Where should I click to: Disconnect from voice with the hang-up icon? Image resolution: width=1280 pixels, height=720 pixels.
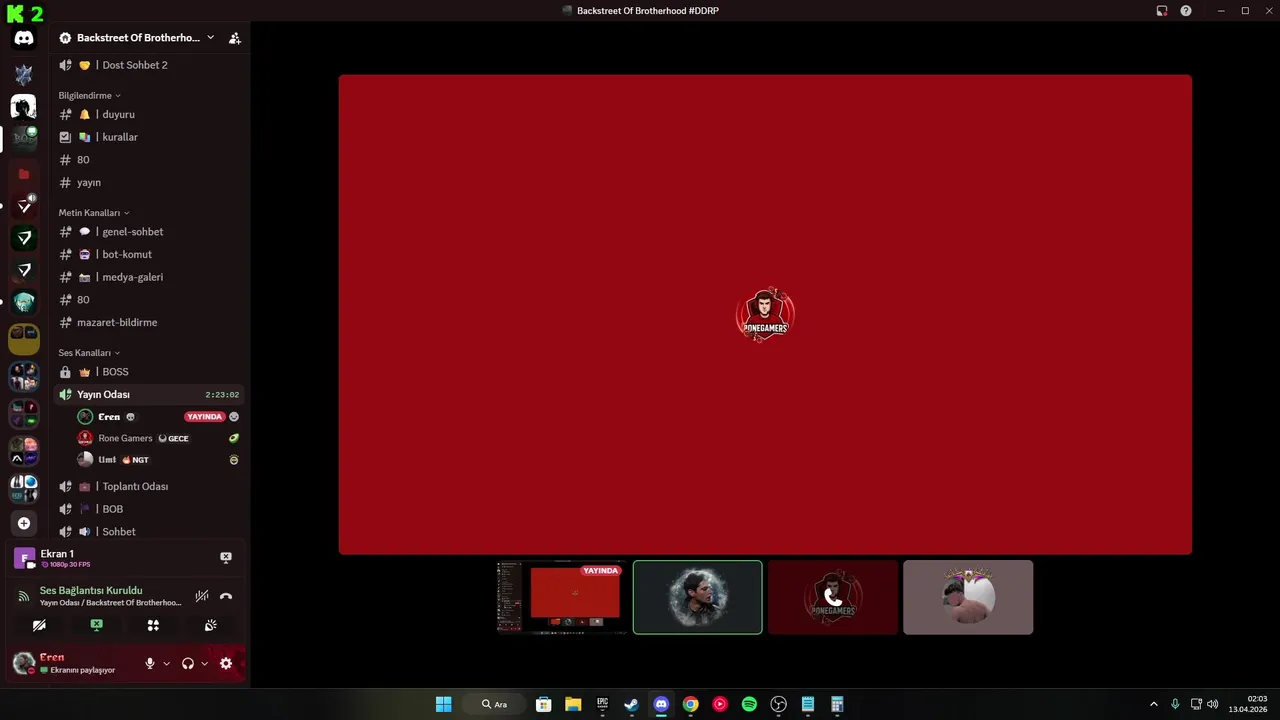[x=226, y=596]
